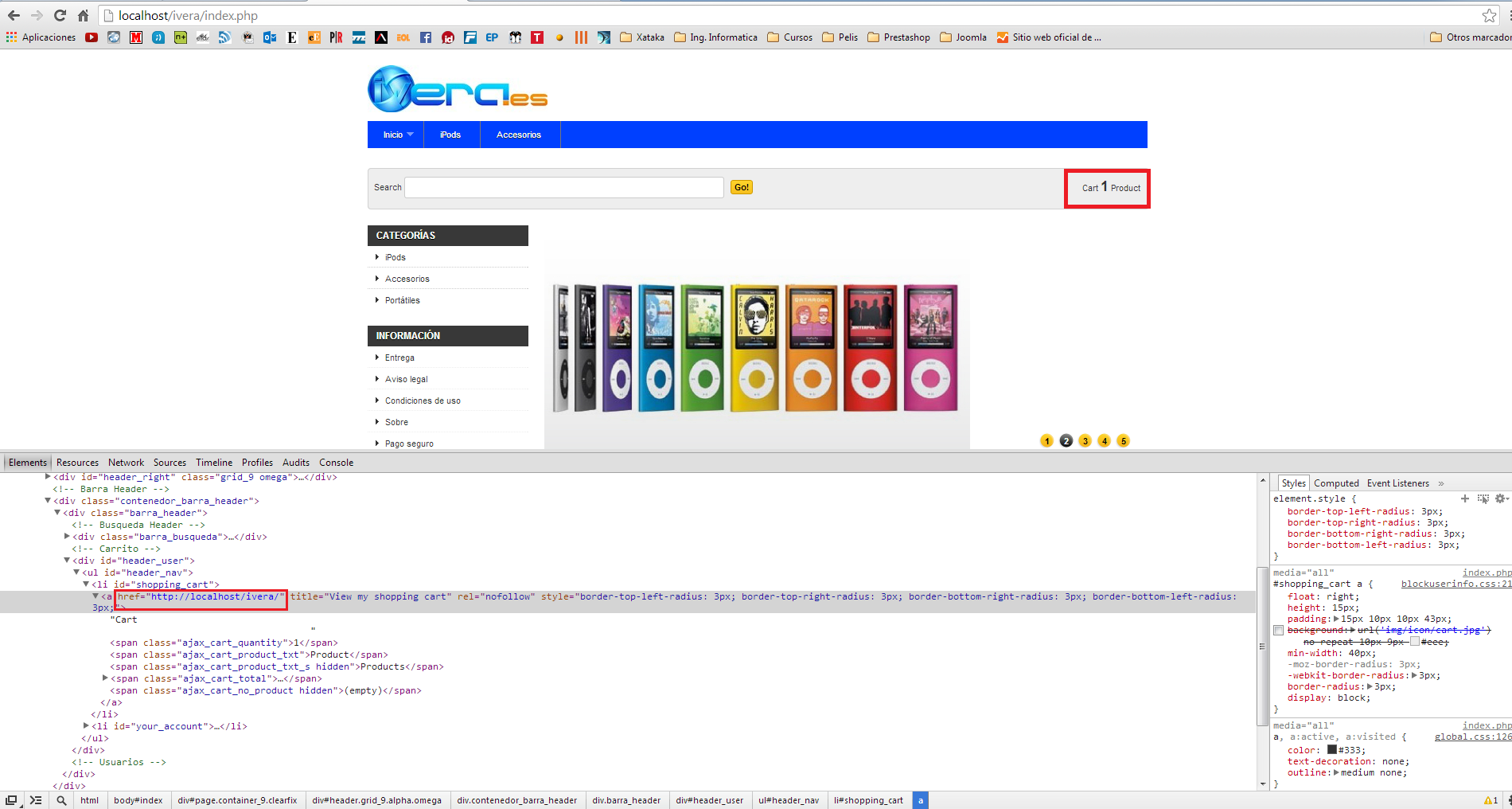
Task: Click the #333 color swatch in Styles
Action: [1332, 750]
